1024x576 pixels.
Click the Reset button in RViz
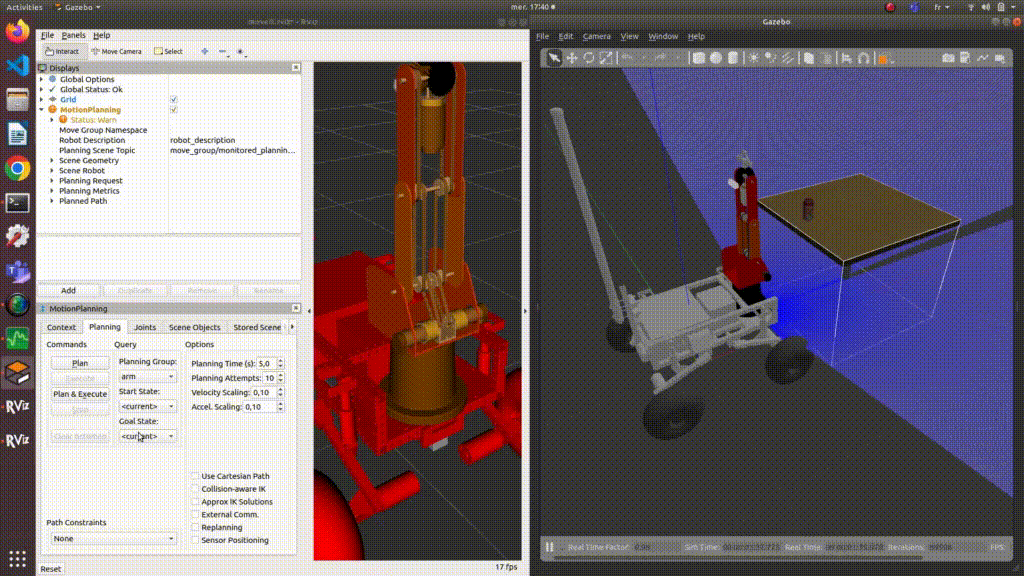tap(51, 569)
